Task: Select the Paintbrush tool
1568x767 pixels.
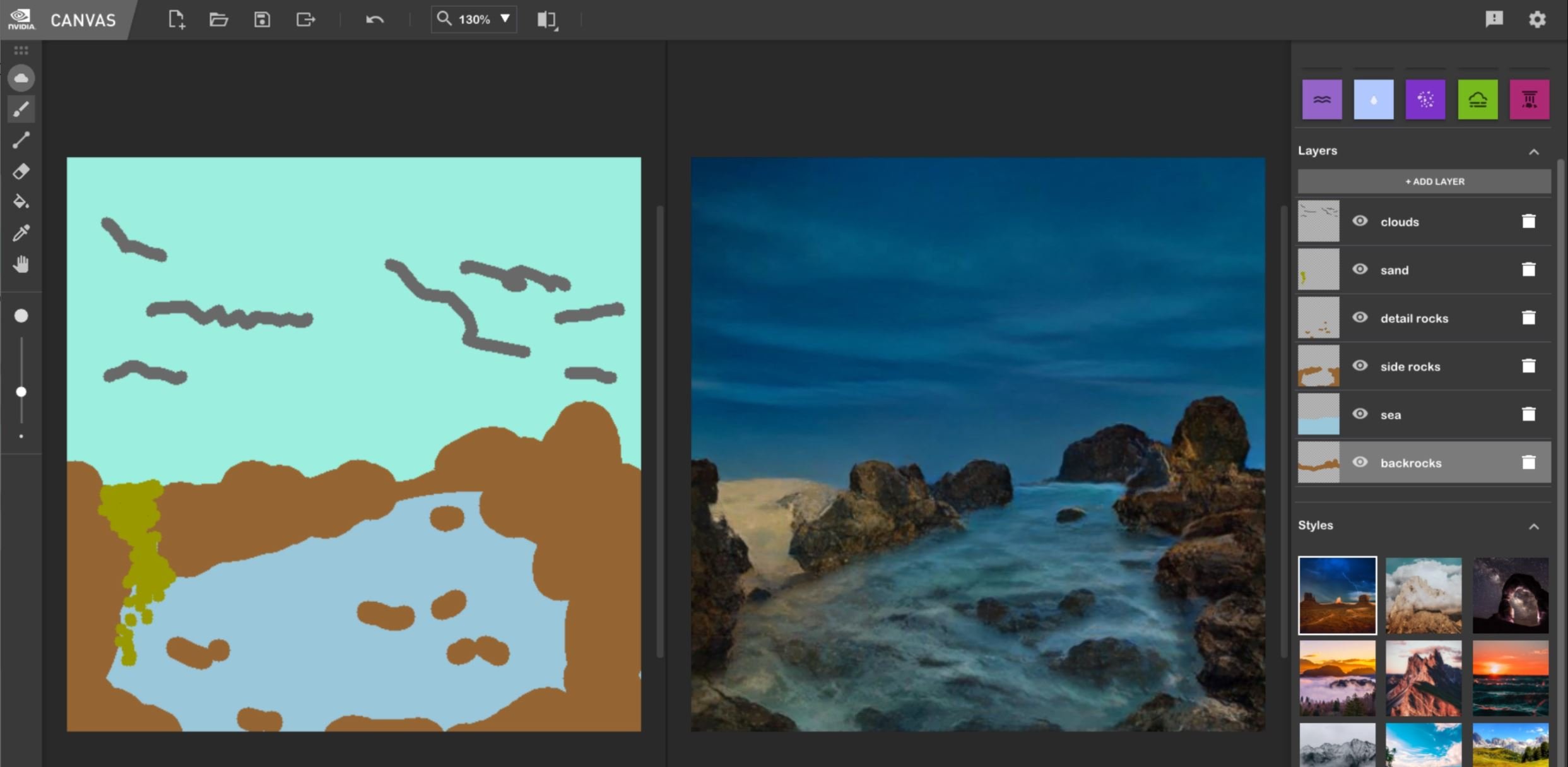Action: 21,109
